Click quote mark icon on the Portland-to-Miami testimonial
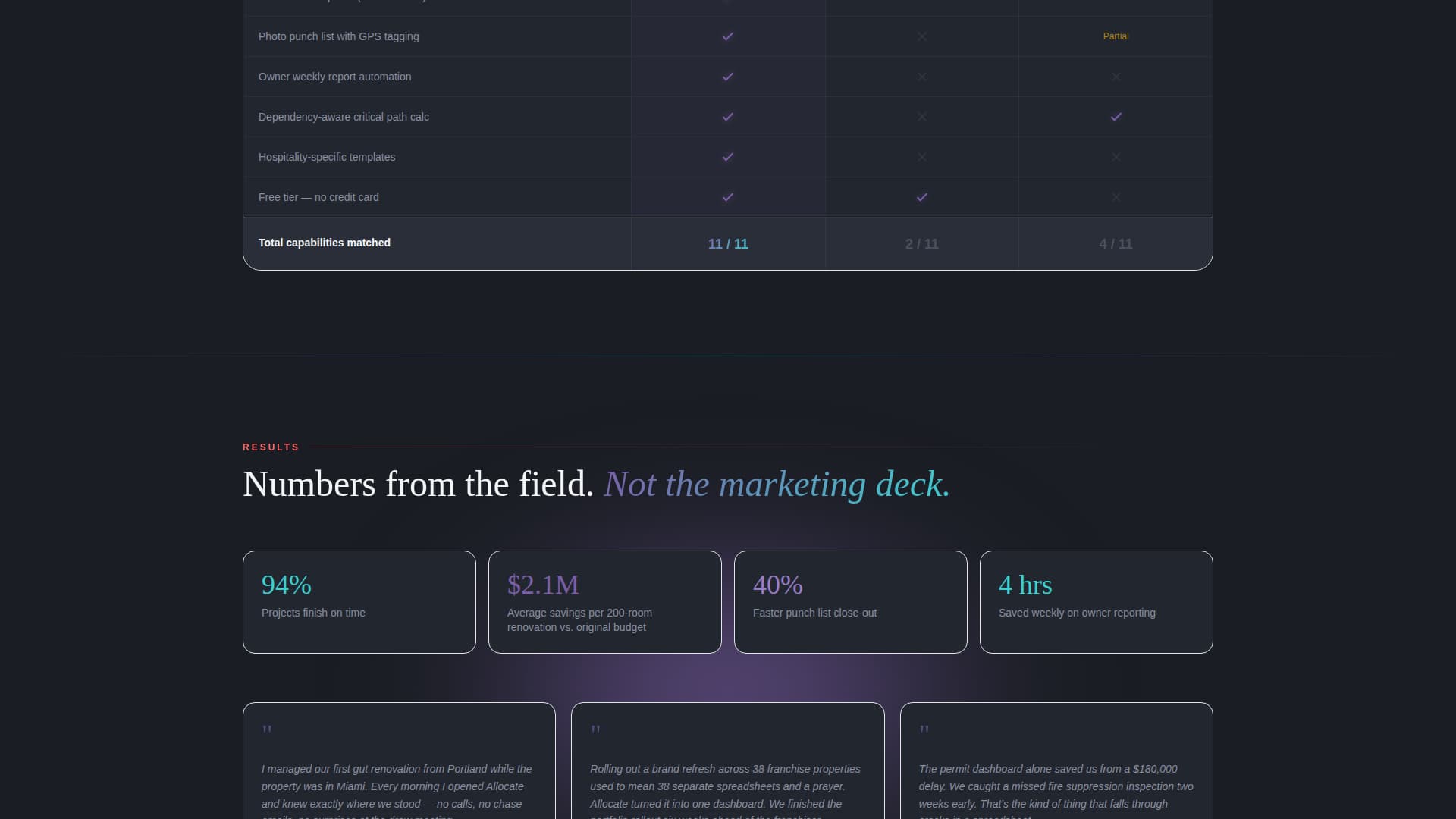 (x=267, y=730)
